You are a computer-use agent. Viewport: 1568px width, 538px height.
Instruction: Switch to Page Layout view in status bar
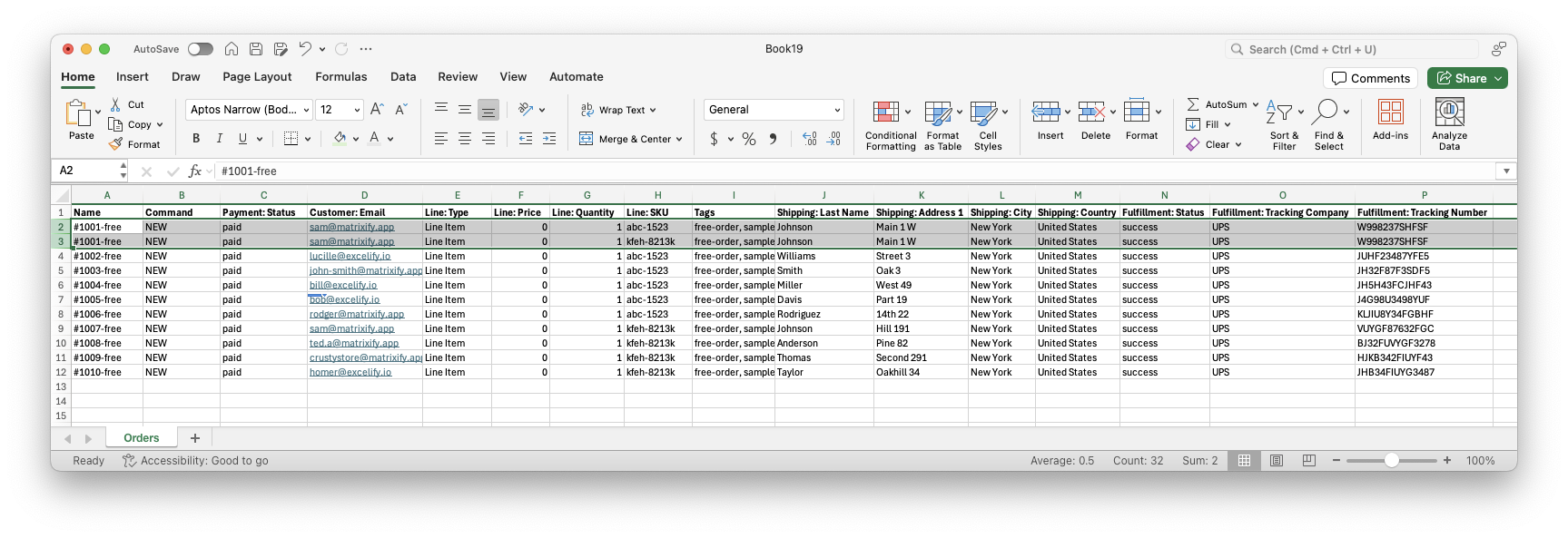[x=1277, y=461]
